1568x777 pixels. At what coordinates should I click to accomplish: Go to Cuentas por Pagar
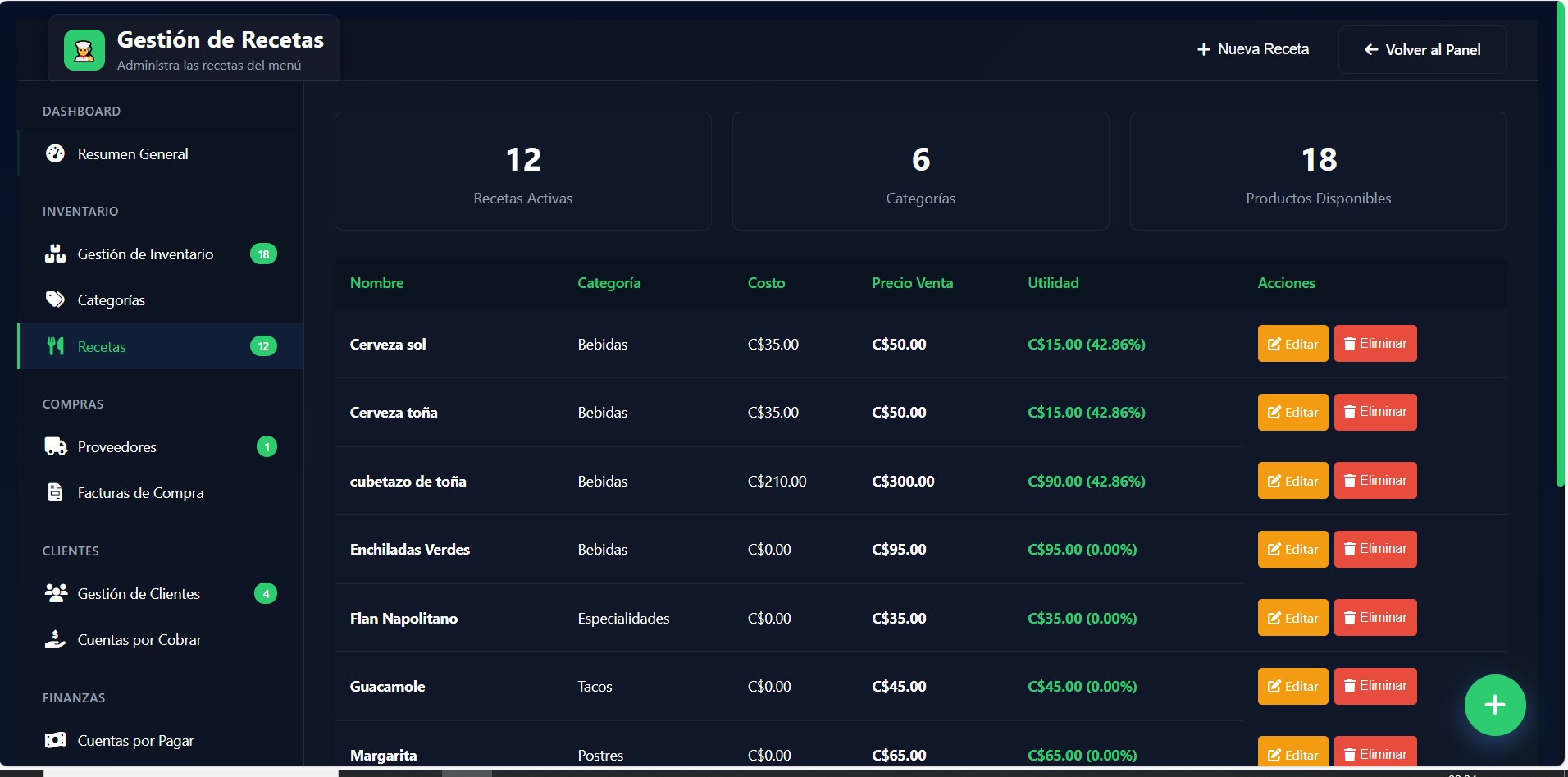coord(135,740)
